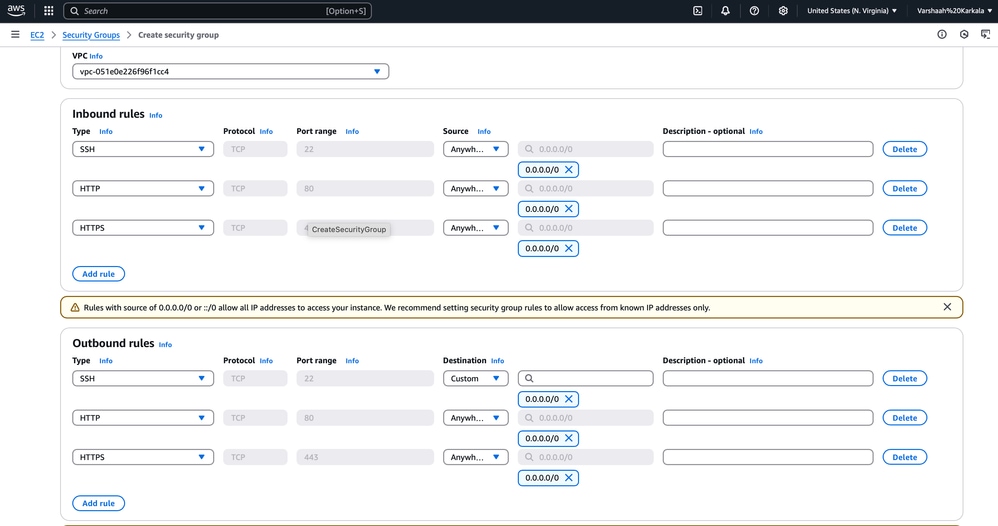Open console settings gear icon
The width and height of the screenshot is (998, 526).
783,11
